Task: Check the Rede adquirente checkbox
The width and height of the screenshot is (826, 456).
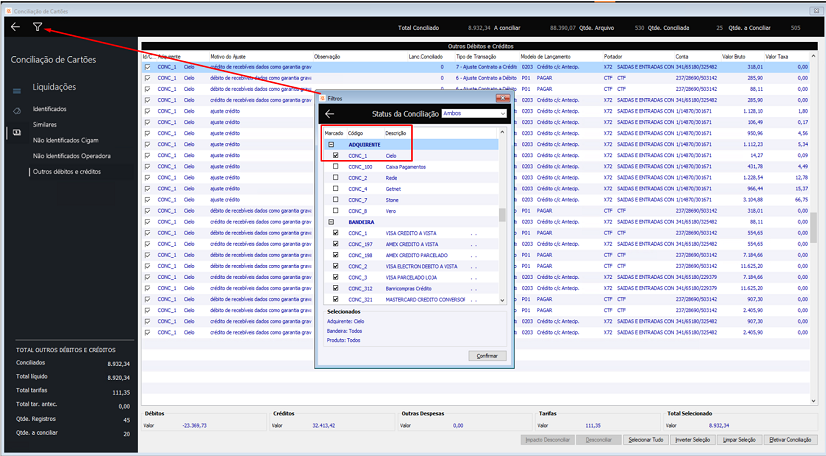Action: (x=336, y=177)
